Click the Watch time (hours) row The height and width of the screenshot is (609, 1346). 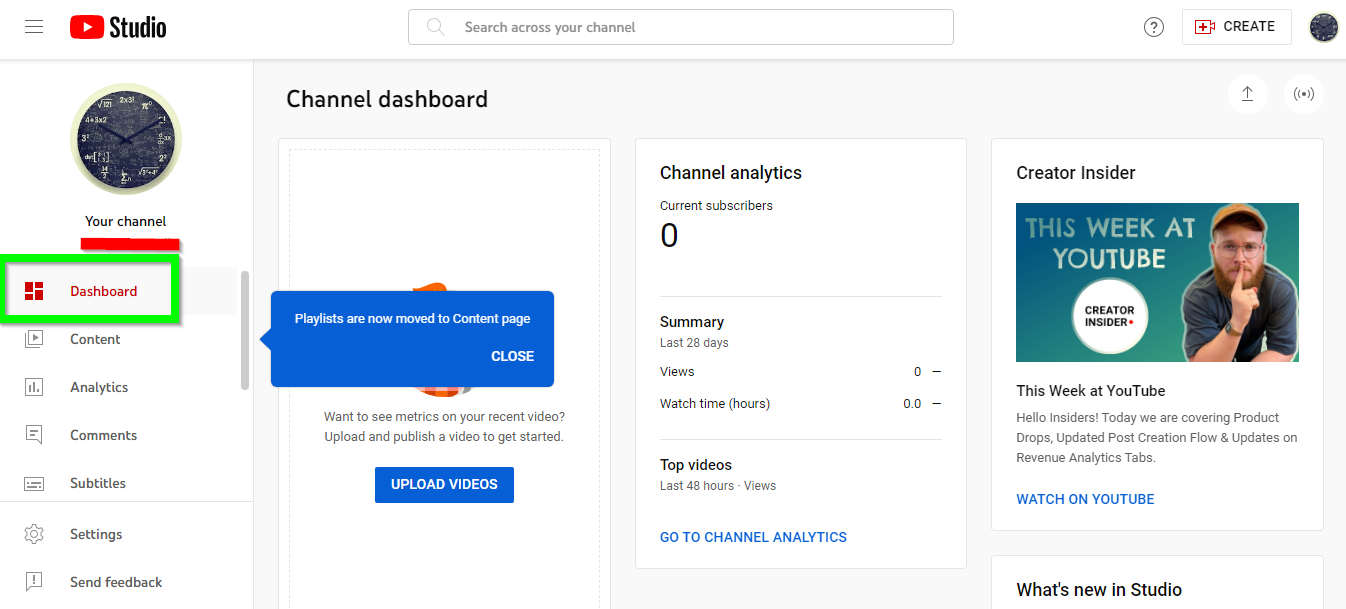[801, 404]
